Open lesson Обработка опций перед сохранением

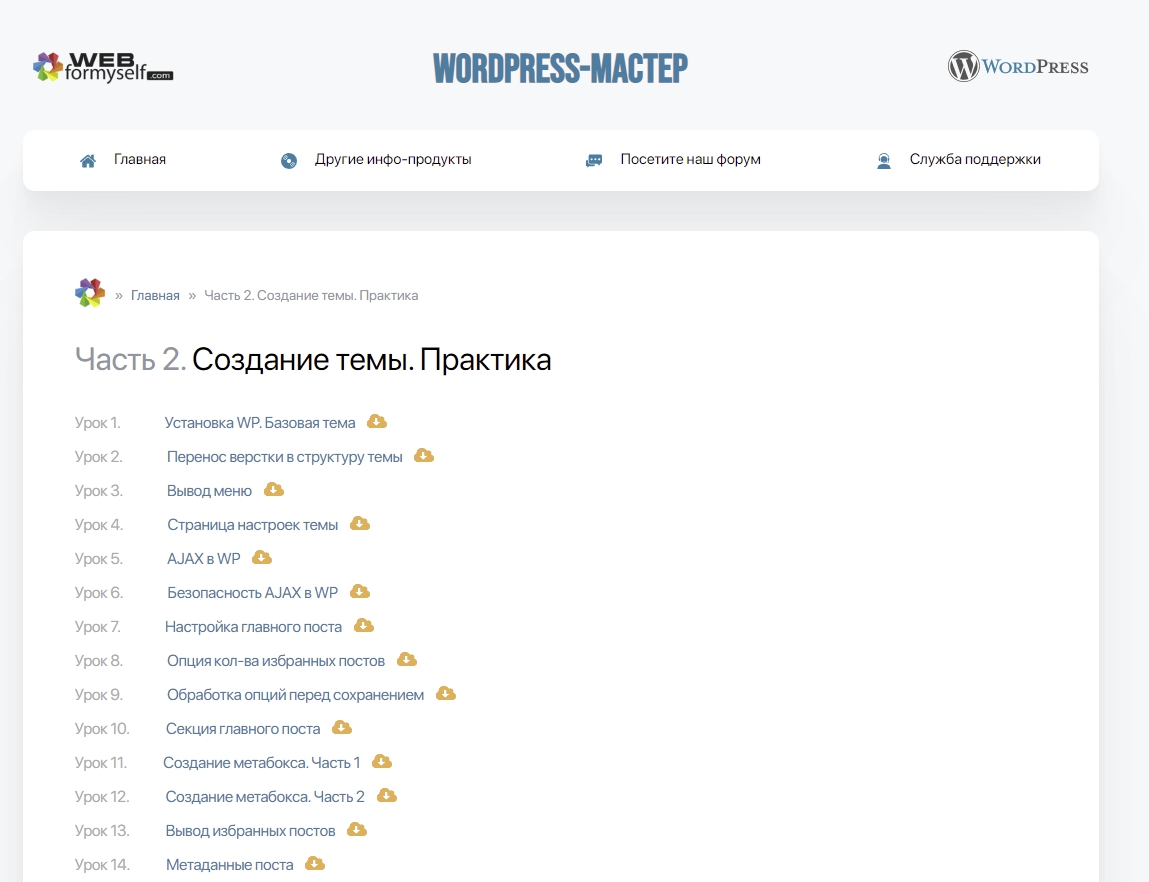coord(295,694)
